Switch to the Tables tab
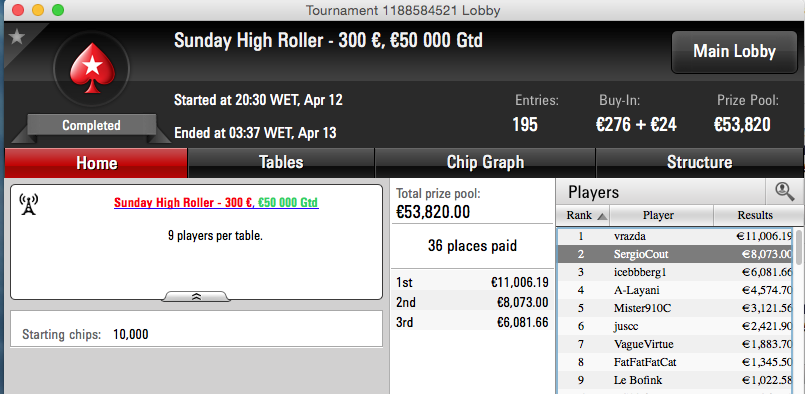The width and height of the screenshot is (805, 394). click(281, 163)
